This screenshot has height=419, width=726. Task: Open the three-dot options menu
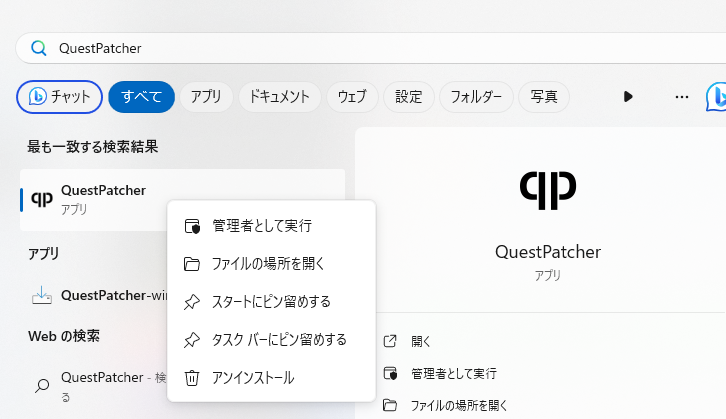682,97
